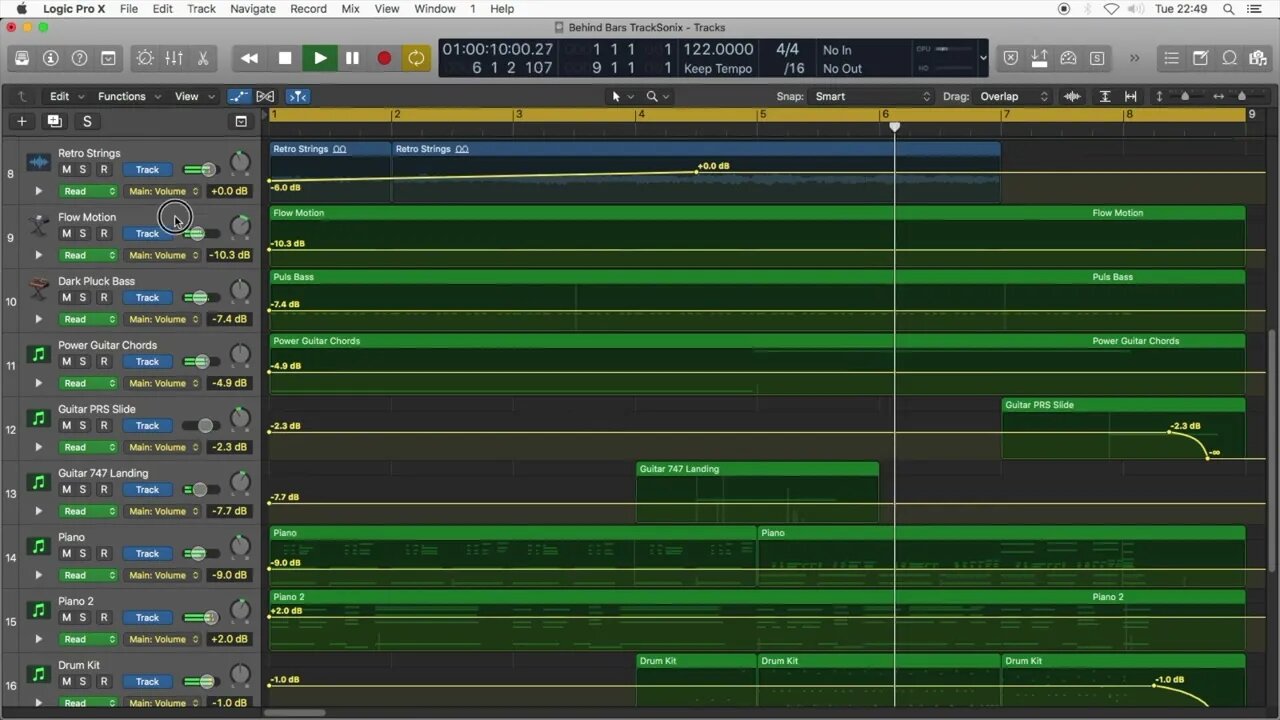Click the Rewind transport button
The height and width of the screenshot is (720, 1280).
pos(250,58)
